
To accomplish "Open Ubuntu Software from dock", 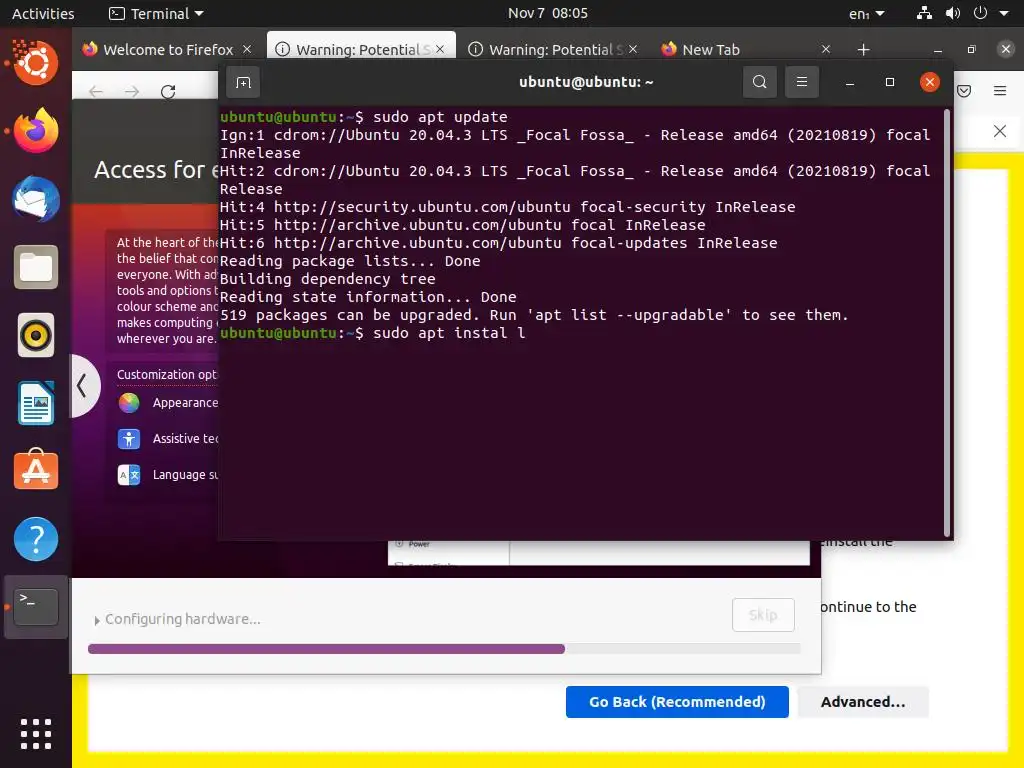I will [x=36, y=470].
